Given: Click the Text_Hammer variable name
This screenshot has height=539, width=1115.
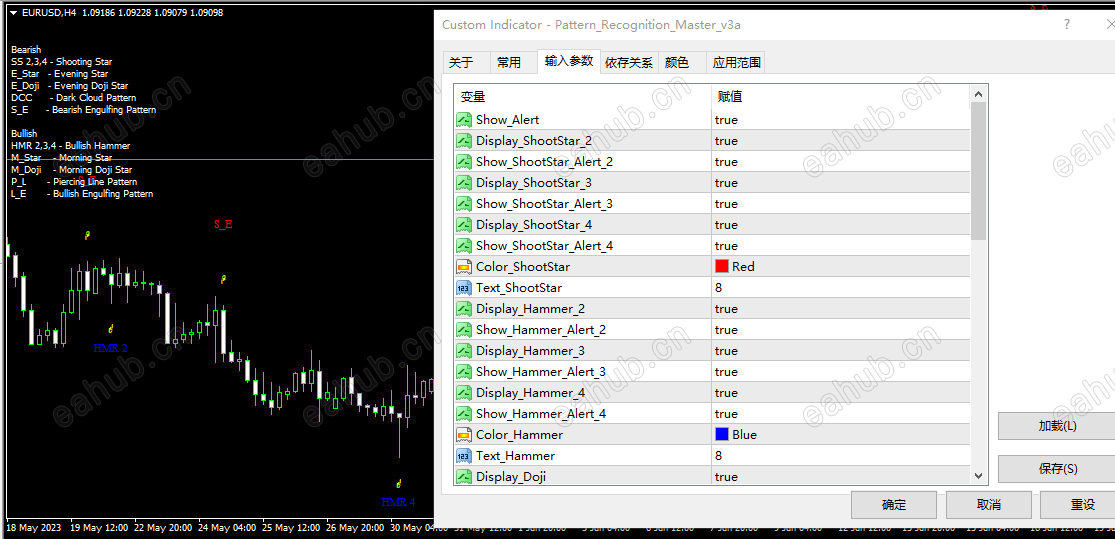Looking at the screenshot, I should click(x=516, y=455).
